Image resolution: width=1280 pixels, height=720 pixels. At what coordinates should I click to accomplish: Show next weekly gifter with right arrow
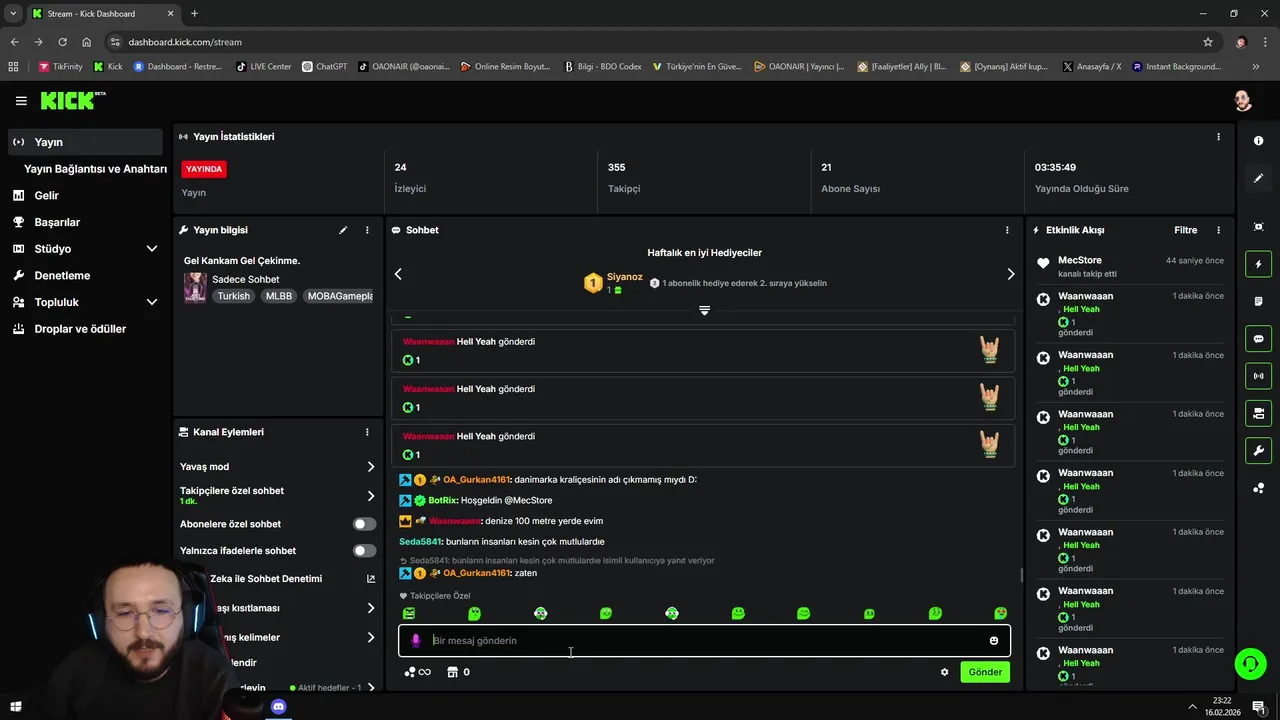click(1010, 274)
